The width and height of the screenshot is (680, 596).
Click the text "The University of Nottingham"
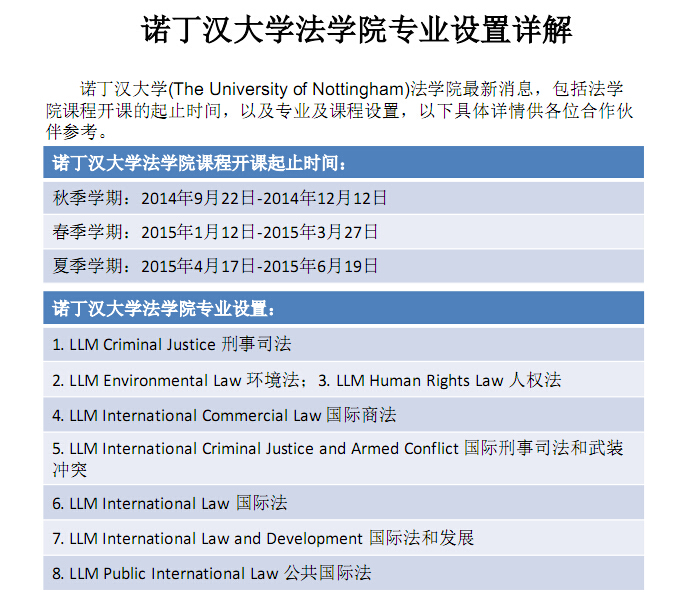pos(289,89)
